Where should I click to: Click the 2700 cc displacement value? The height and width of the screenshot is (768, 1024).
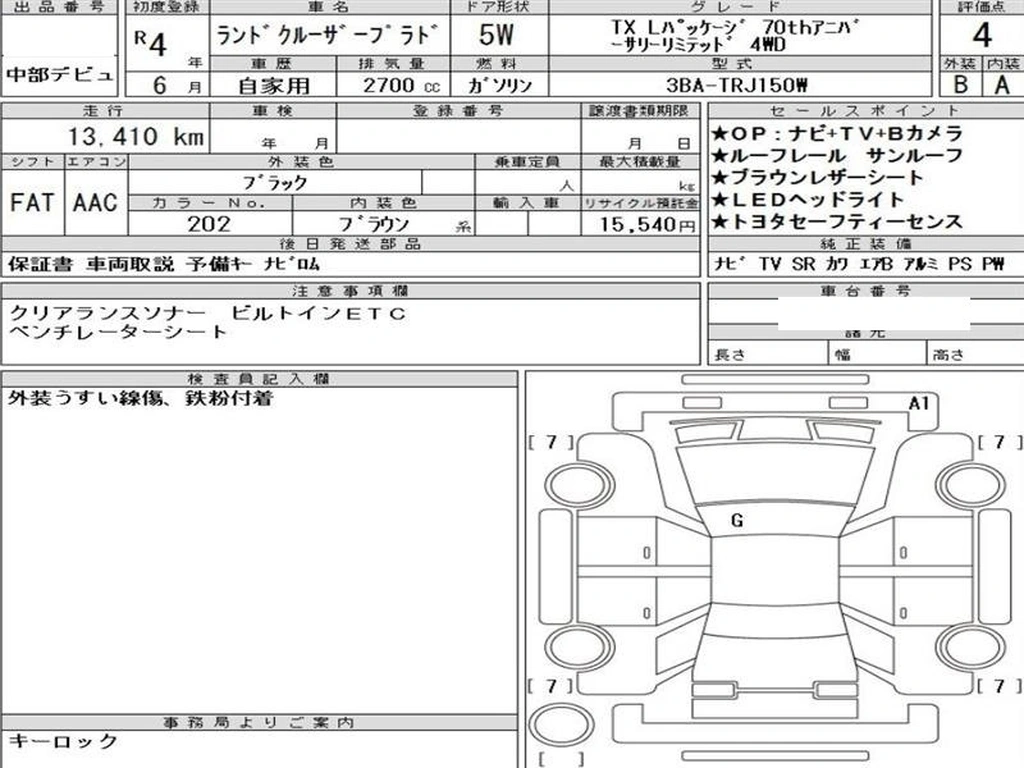402,86
